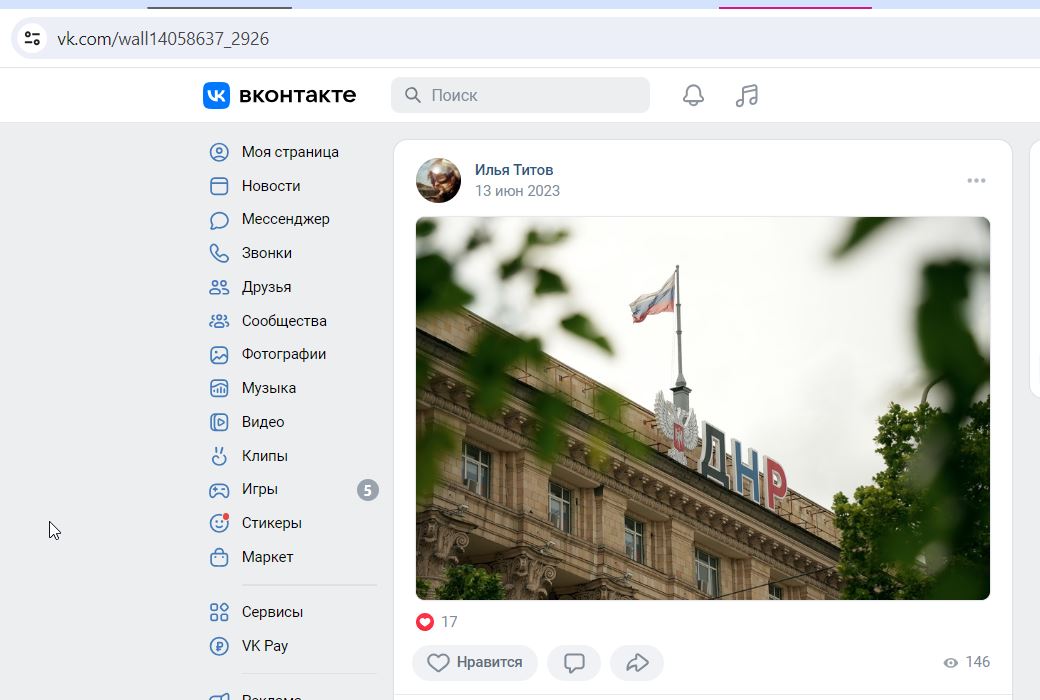The height and width of the screenshot is (700, 1040).
Task: Click the Музыка sidebar icon
Action: point(219,388)
